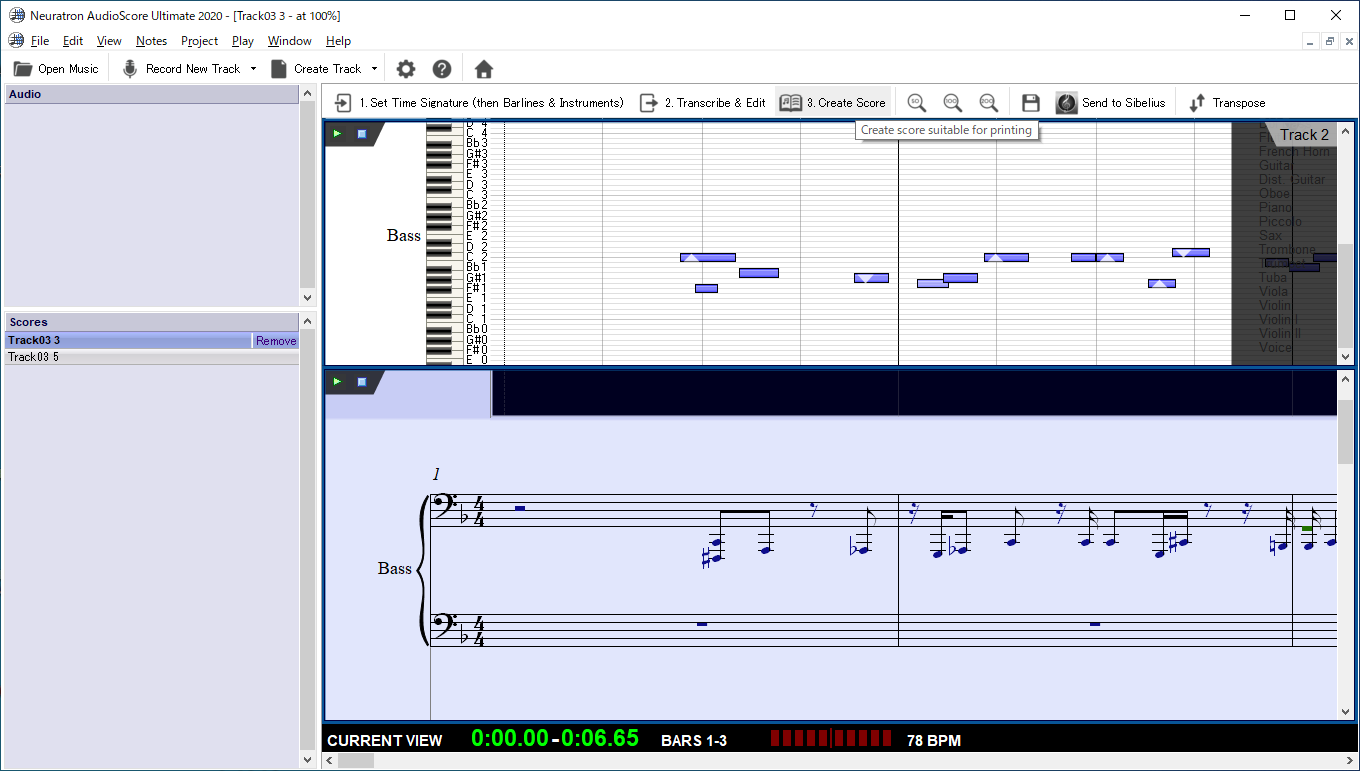Viewport: 1360px width, 771px height.
Task: Click the Open Music button
Action: click(57, 69)
